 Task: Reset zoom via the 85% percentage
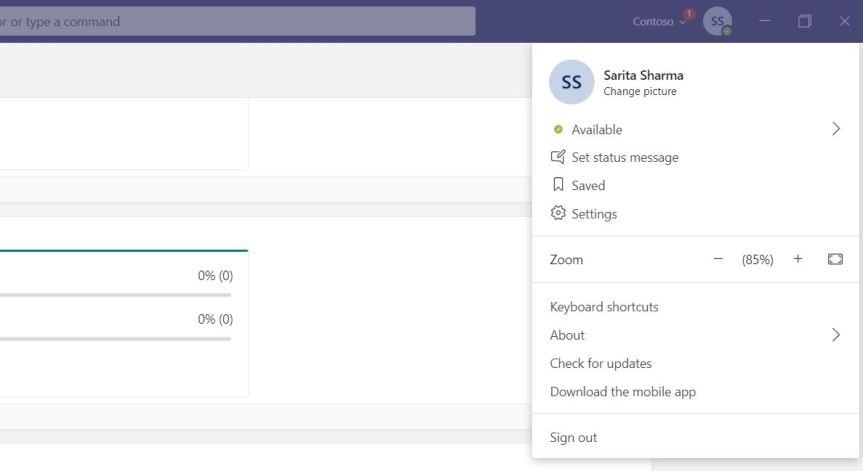pyautogui.click(x=757, y=259)
